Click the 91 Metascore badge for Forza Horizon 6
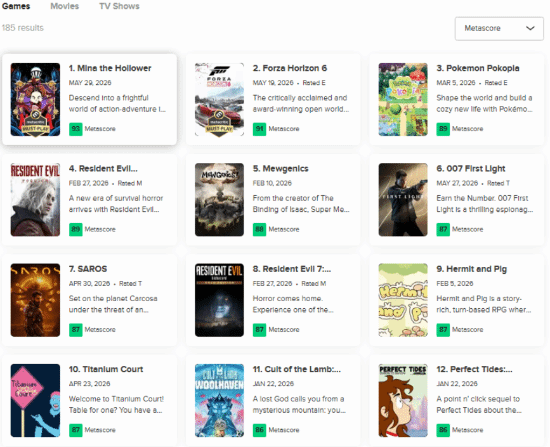The image size is (550, 447). tap(259, 129)
